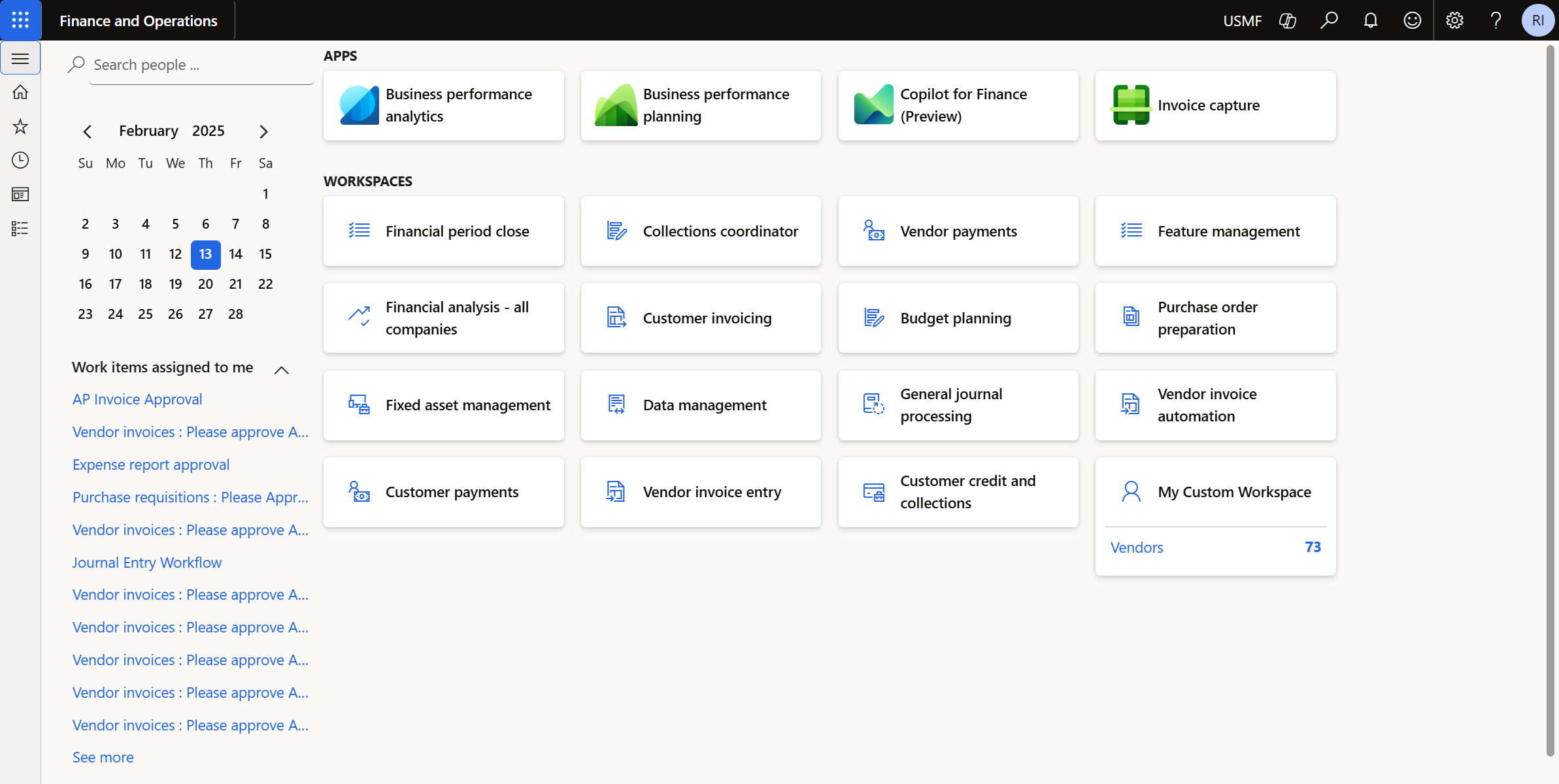The width and height of the screenshot is (1559, 784).
Task: Open the Copilot icon in top bar
Action: (x=1287, y=20)
